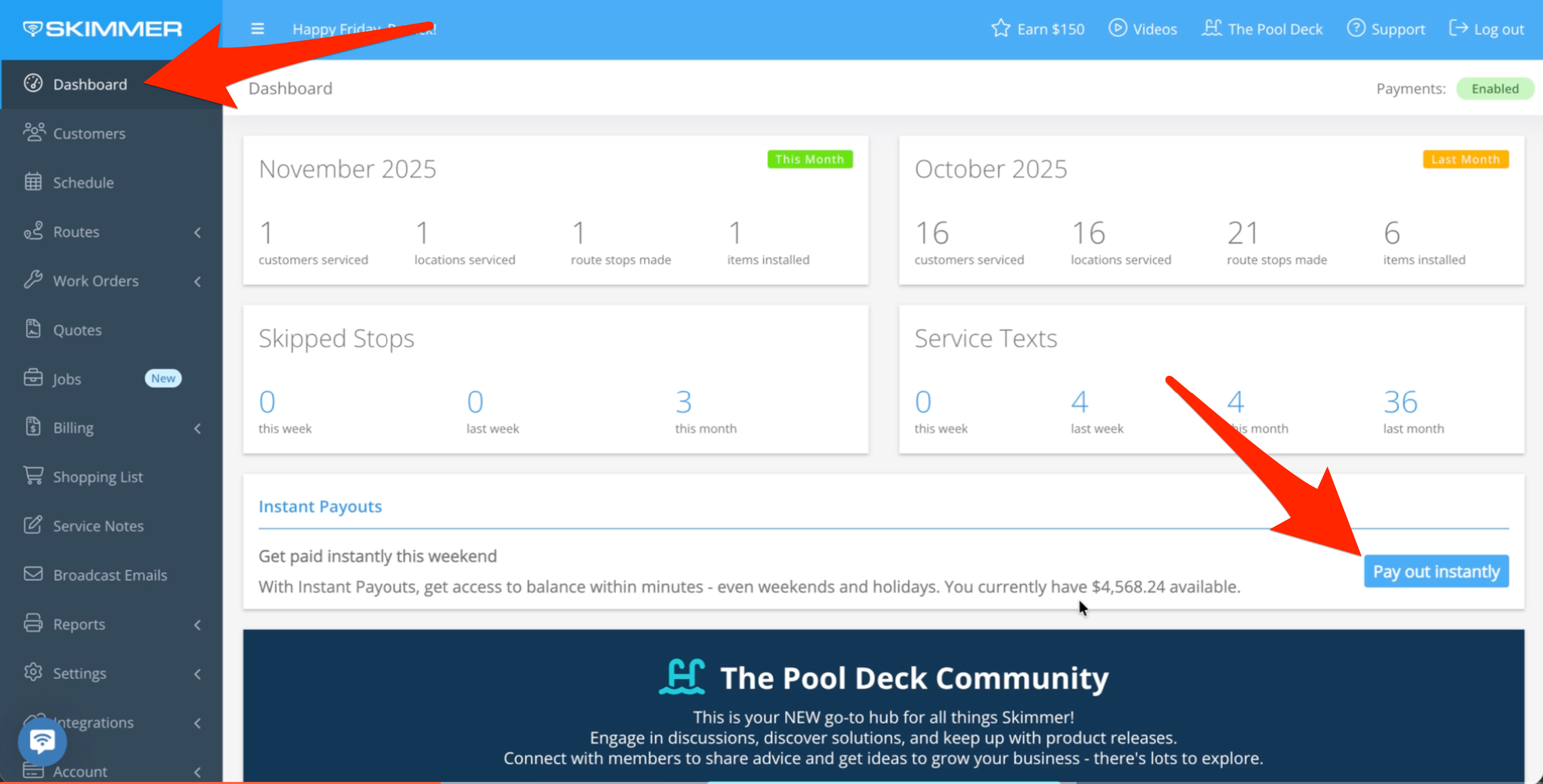Click the Payments Enabled status badge
The image size is (1543, 784).
pyautogui.click(x=1495, y=88)
